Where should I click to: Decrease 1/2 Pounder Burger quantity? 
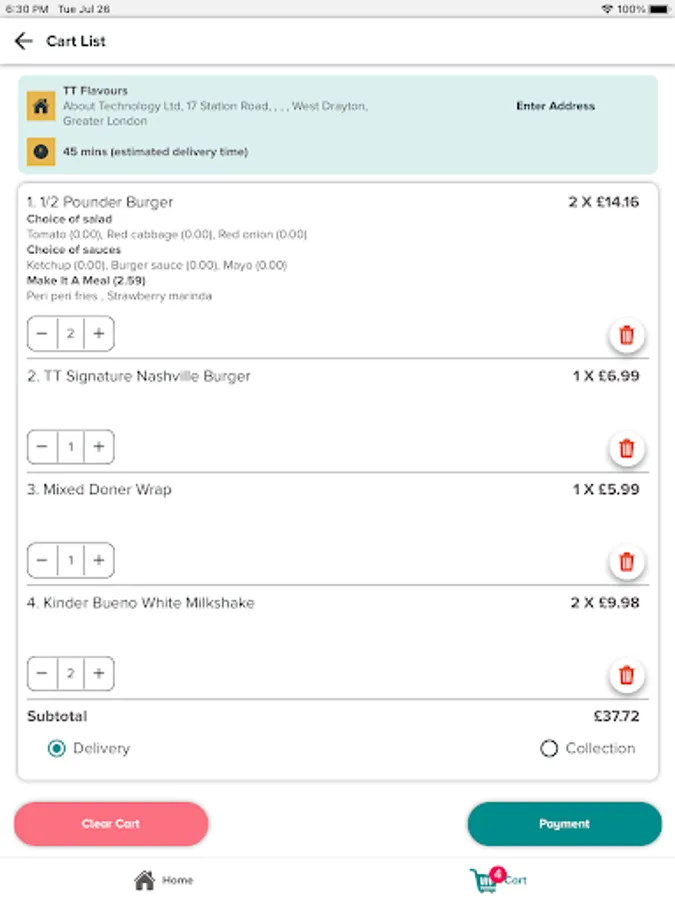[x=42, y=334]
